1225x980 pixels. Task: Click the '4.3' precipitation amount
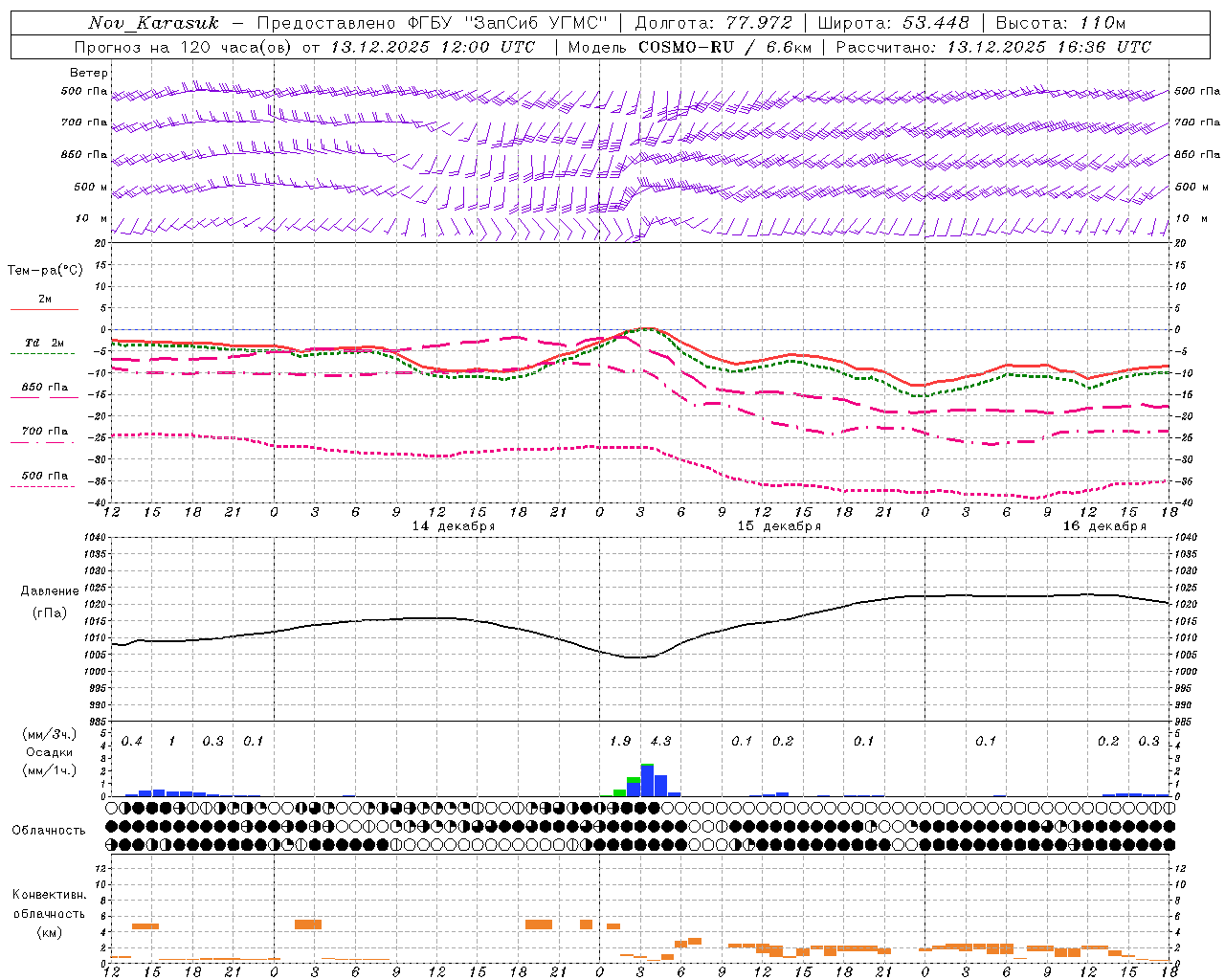660,742
